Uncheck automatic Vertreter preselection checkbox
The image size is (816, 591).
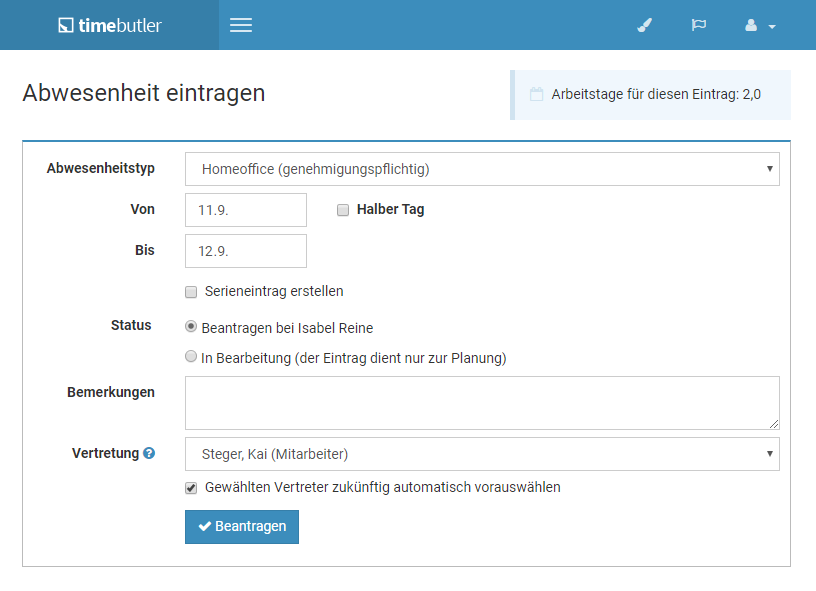(191, 488)
